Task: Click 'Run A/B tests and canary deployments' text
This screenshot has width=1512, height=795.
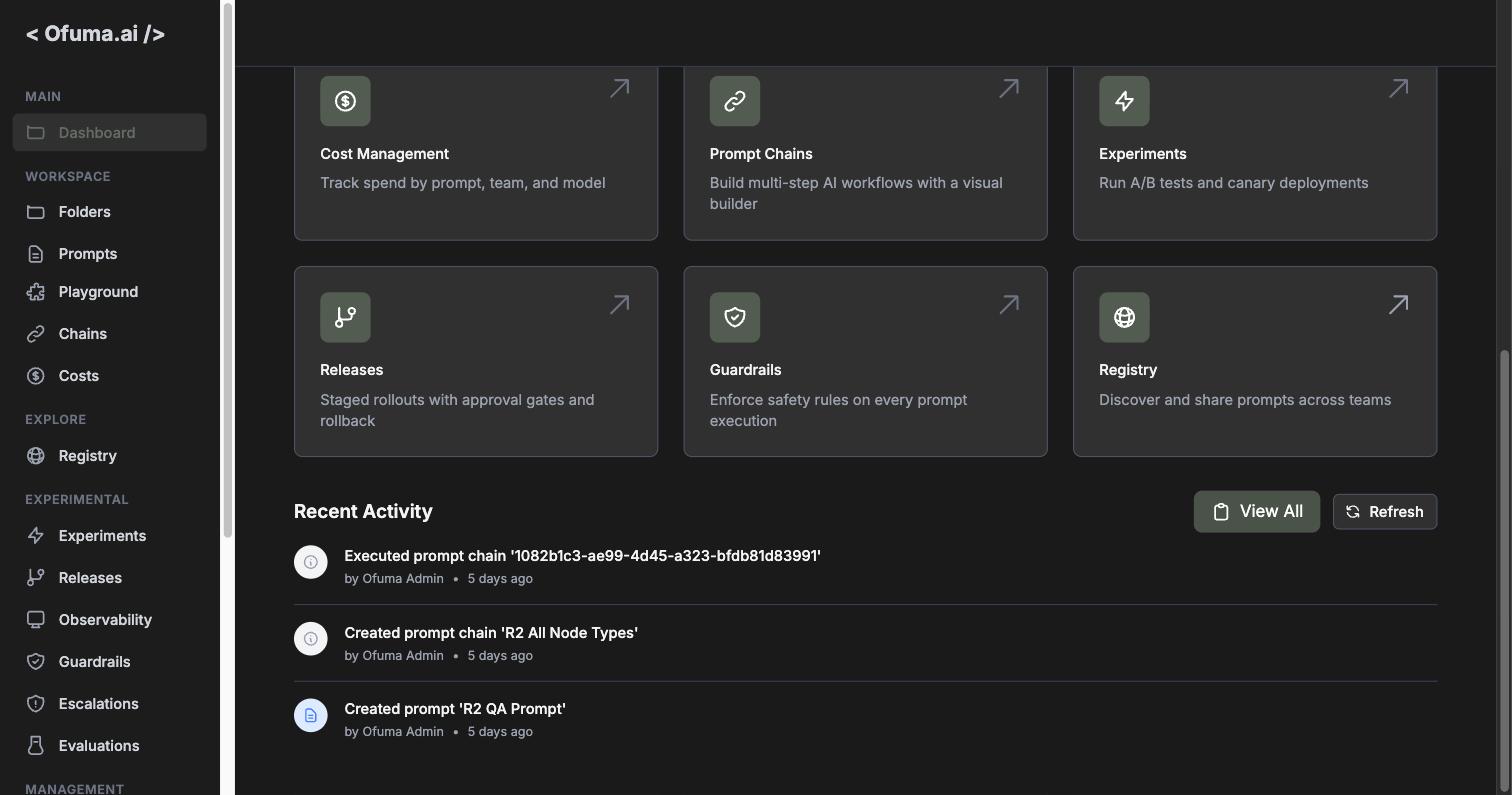Action: 1233,183
